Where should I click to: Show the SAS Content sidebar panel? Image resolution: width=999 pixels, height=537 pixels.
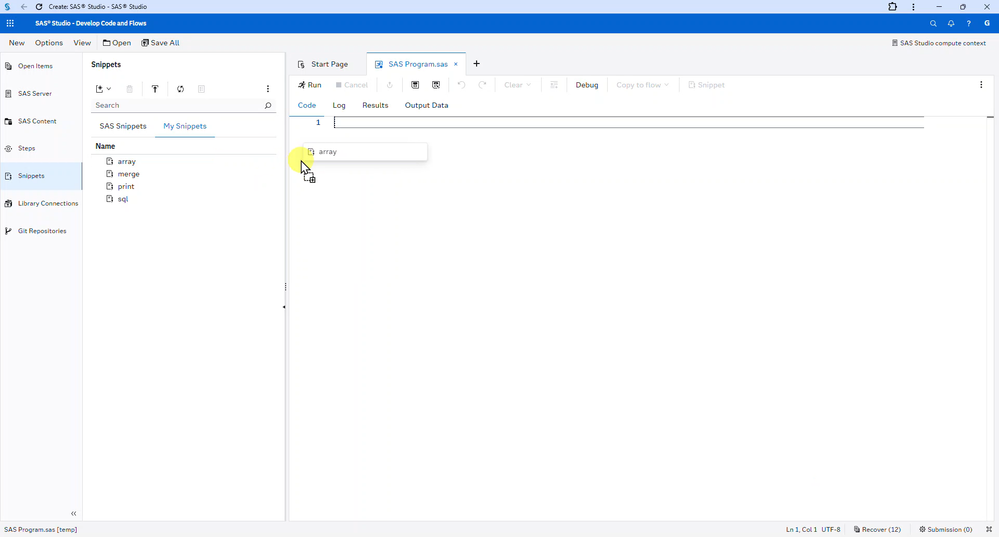click(x=41, y=121)
